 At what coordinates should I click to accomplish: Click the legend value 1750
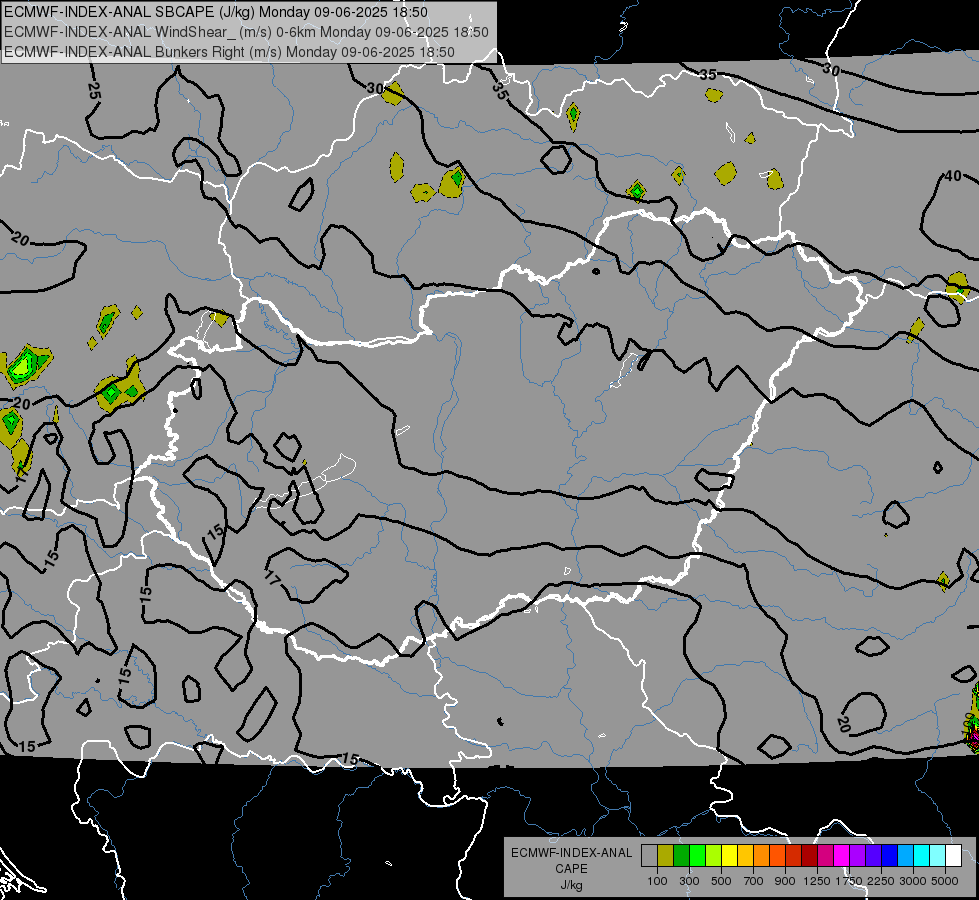coord(849,881)
